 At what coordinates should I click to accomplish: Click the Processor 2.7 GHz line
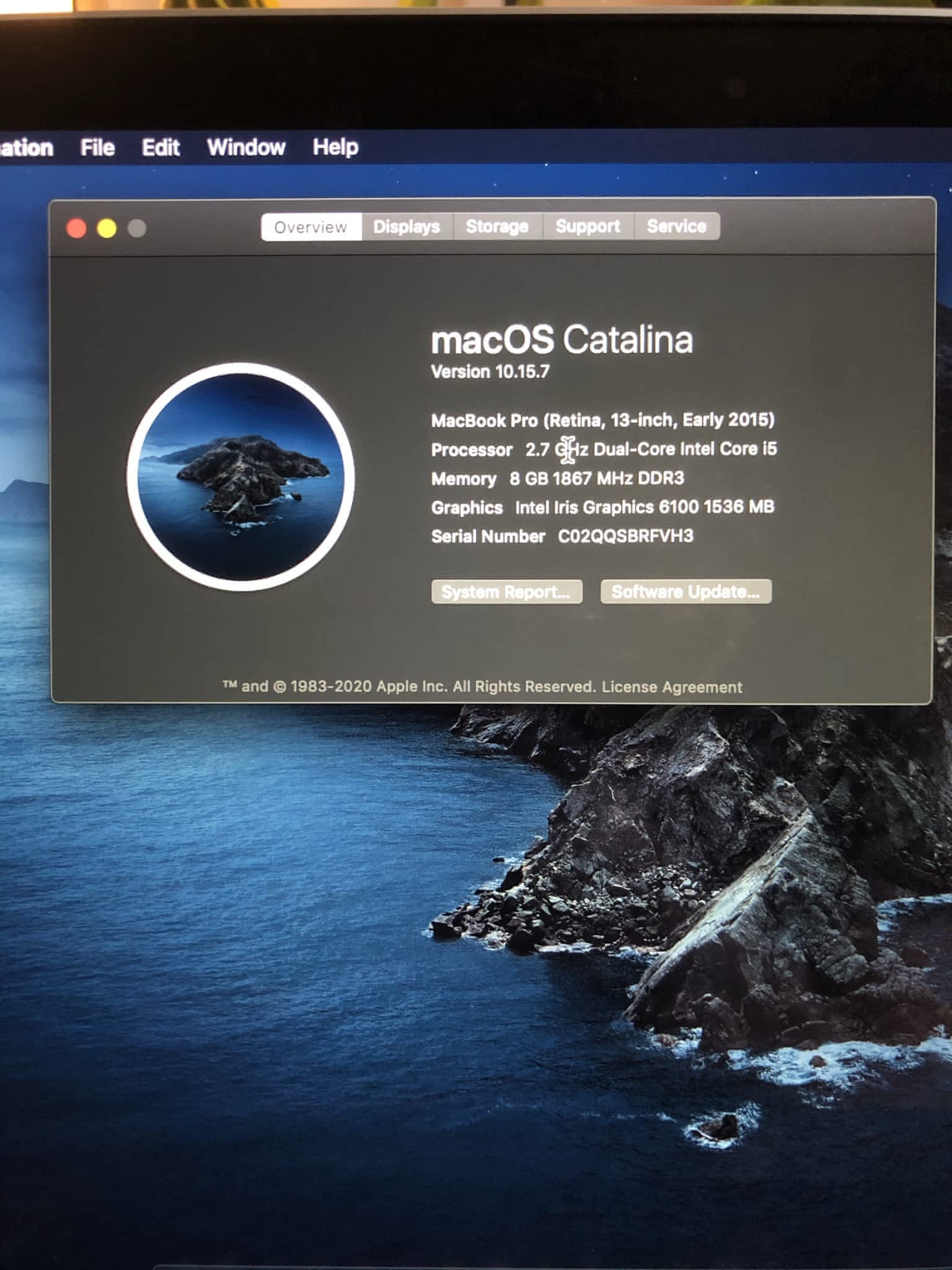click(x=604, y=449)
